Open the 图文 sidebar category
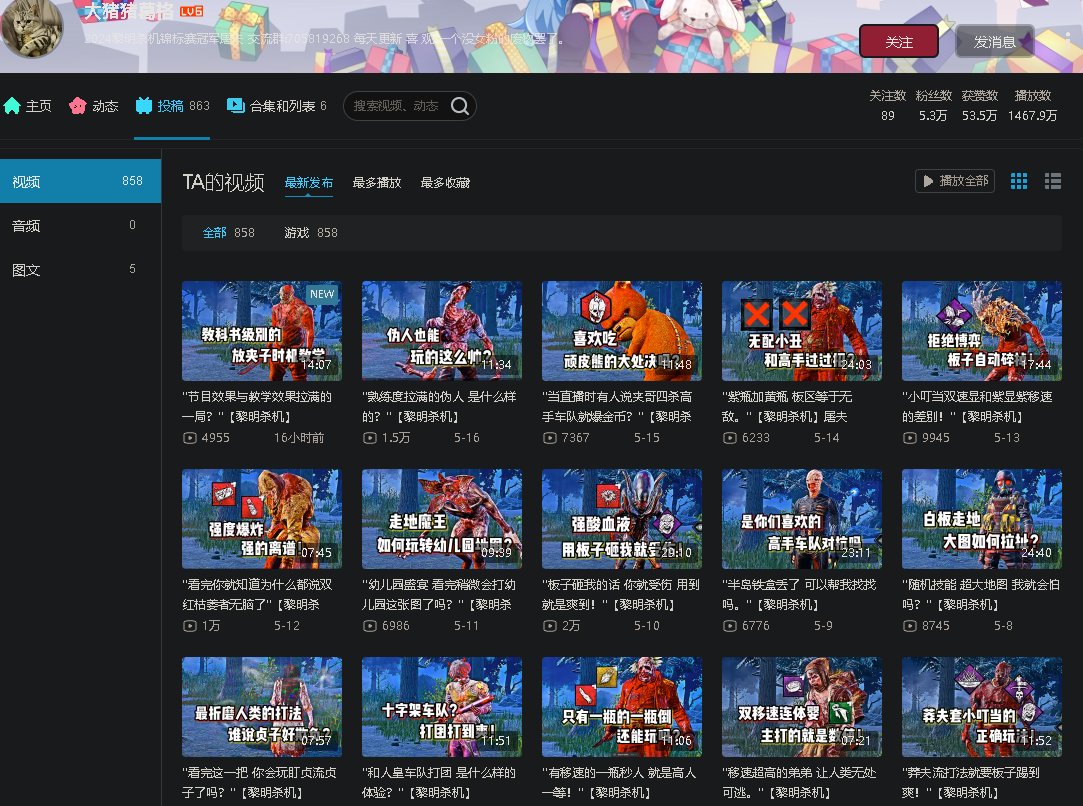This screenshot has height=806, width=1083. click(x=80, y=269)
